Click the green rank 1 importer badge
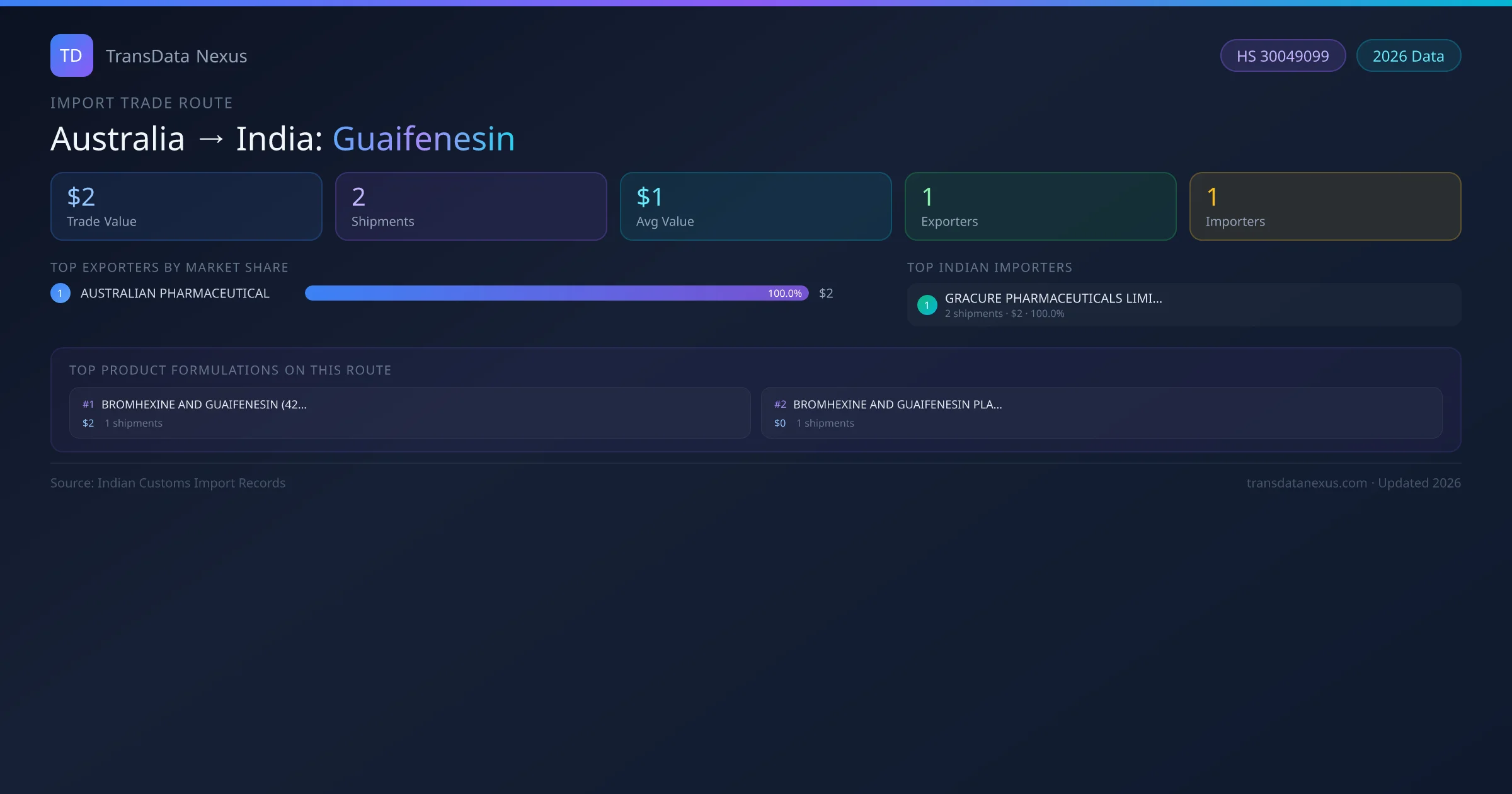The width and height of the screenshot is (1512, 794). coord(927,305)
